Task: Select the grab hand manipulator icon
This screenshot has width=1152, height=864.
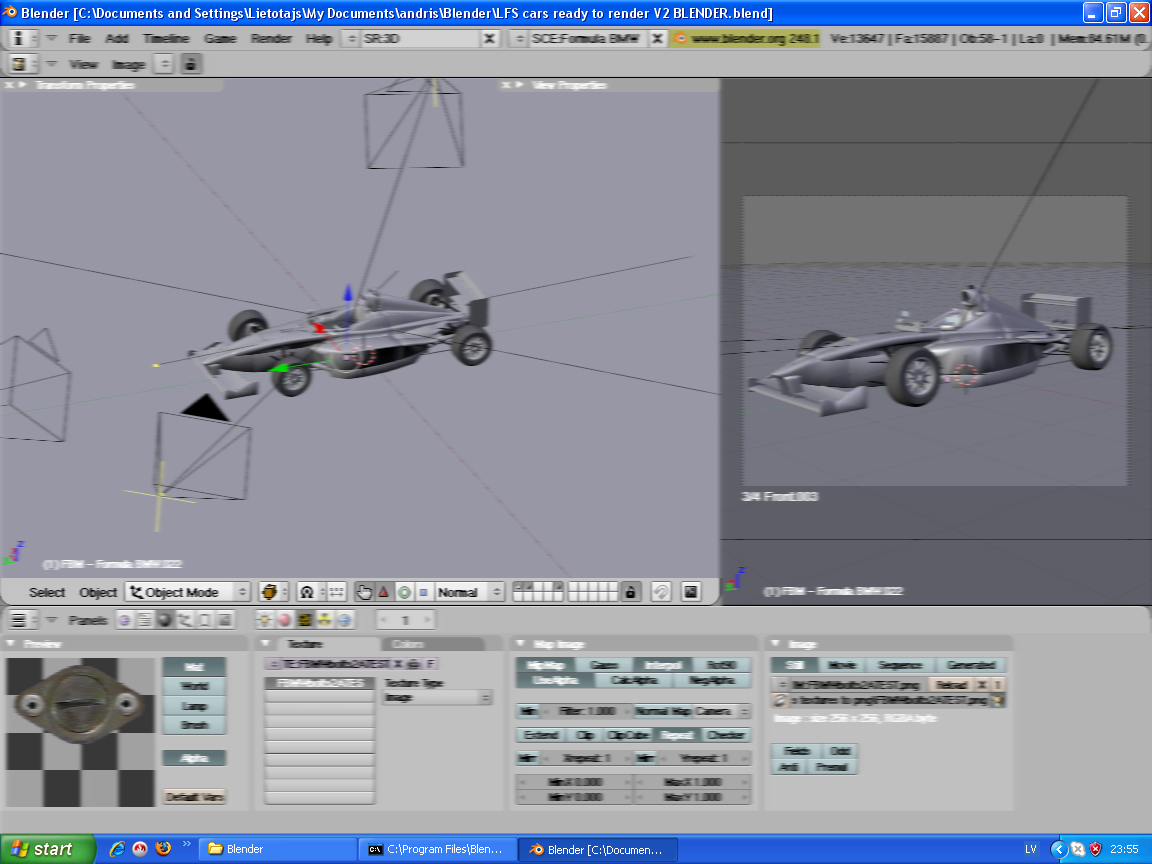Action: point(364,591)
